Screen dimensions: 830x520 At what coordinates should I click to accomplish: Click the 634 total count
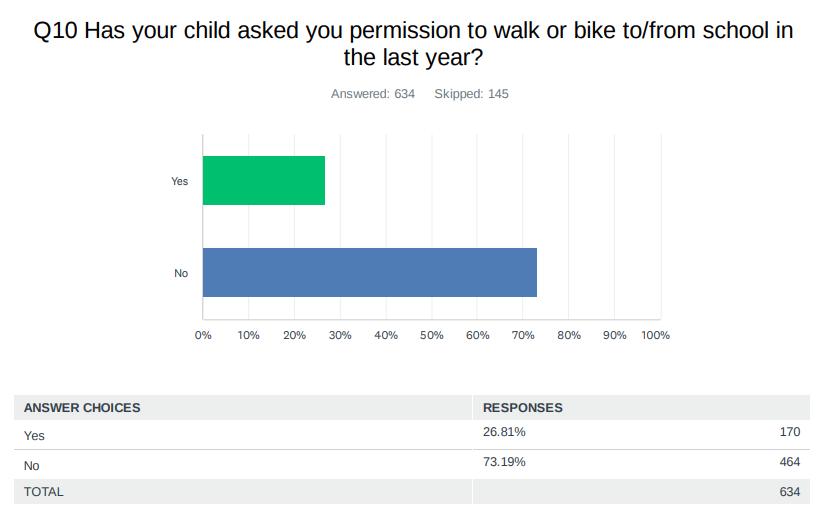click(x=789, y=492)
